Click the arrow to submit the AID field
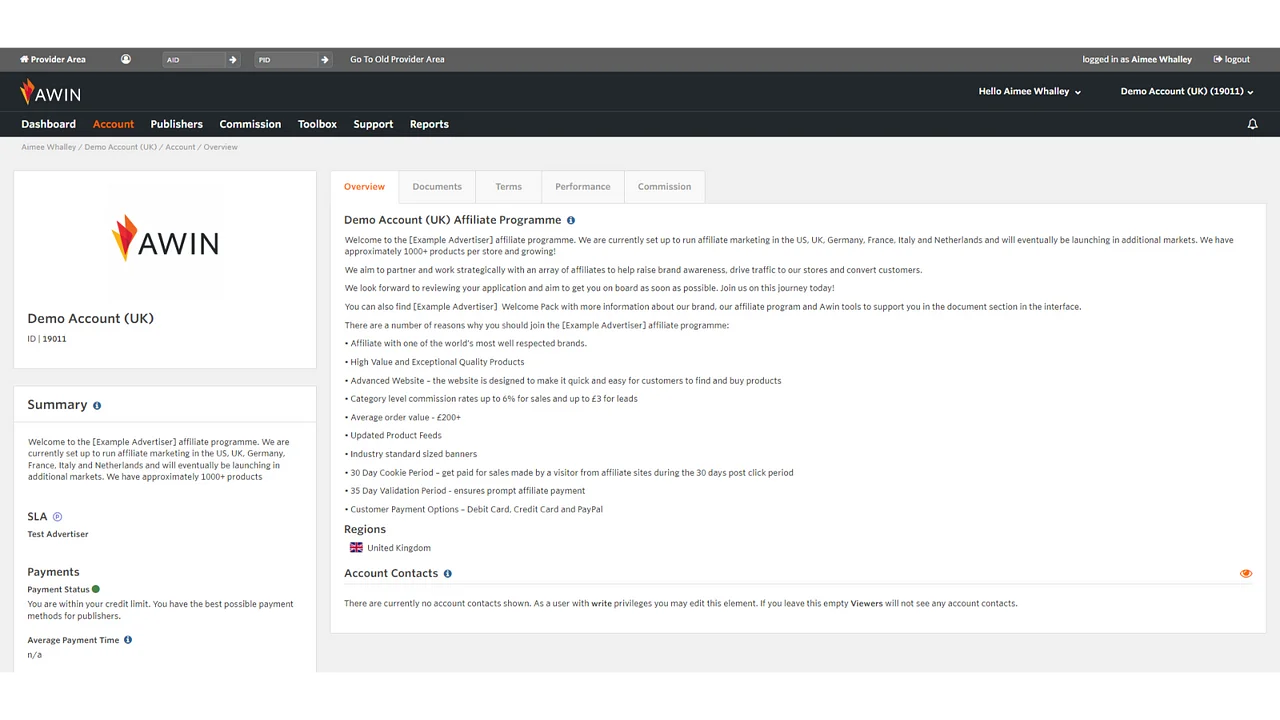1280x720 pixels. point(232,59)
